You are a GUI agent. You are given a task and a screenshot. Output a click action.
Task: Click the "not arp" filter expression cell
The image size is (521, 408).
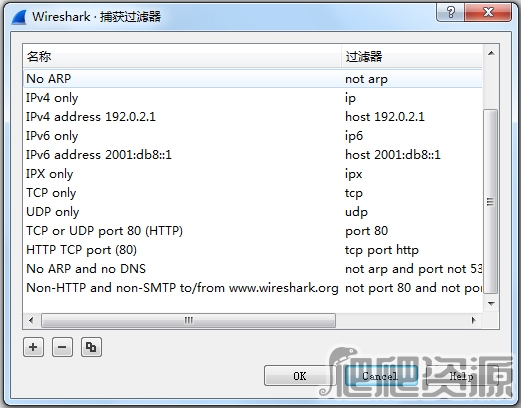(x=366, y=79)
